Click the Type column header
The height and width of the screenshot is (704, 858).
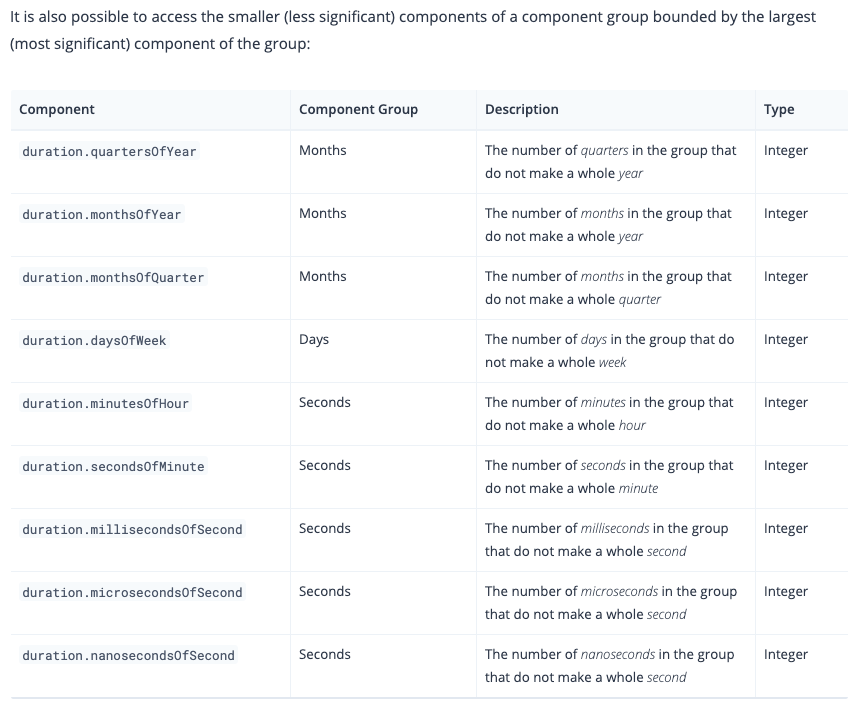[779, 109]
